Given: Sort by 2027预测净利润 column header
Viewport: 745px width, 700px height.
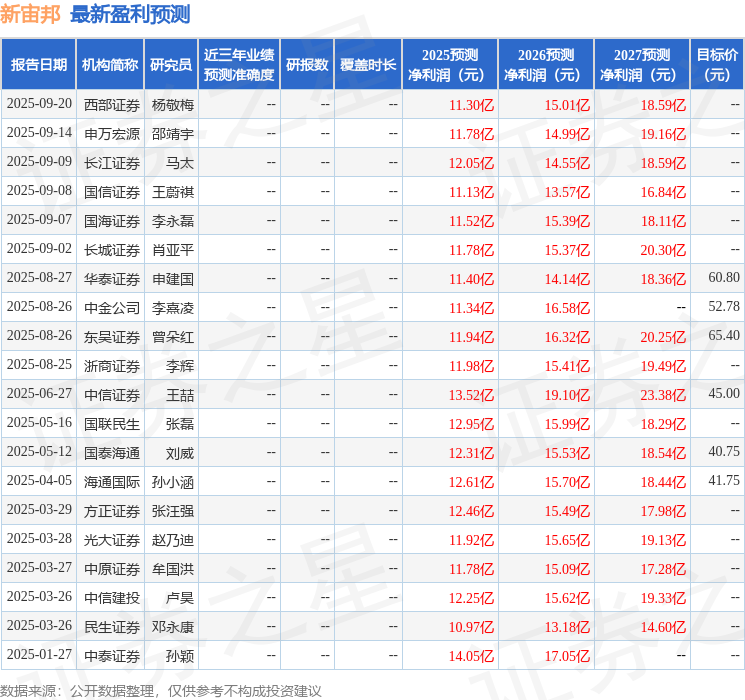Looking at the screenshot, I should click(x=642, y=65).
